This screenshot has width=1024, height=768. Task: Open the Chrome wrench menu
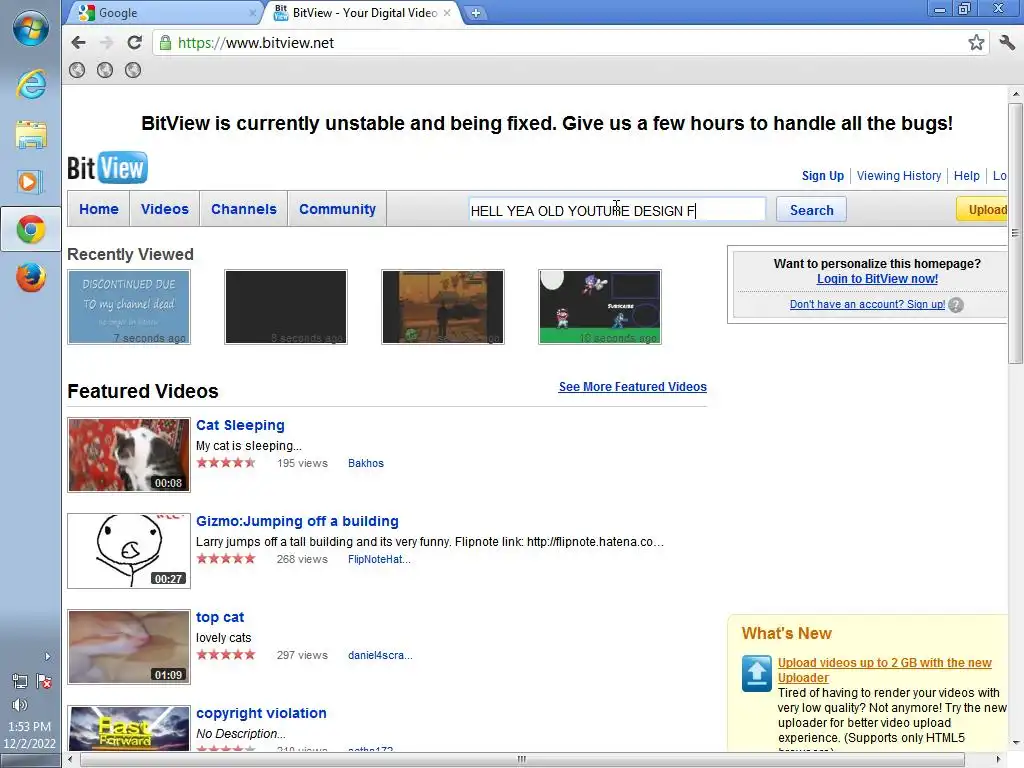pyautogui.click(x=1007, y=42)
